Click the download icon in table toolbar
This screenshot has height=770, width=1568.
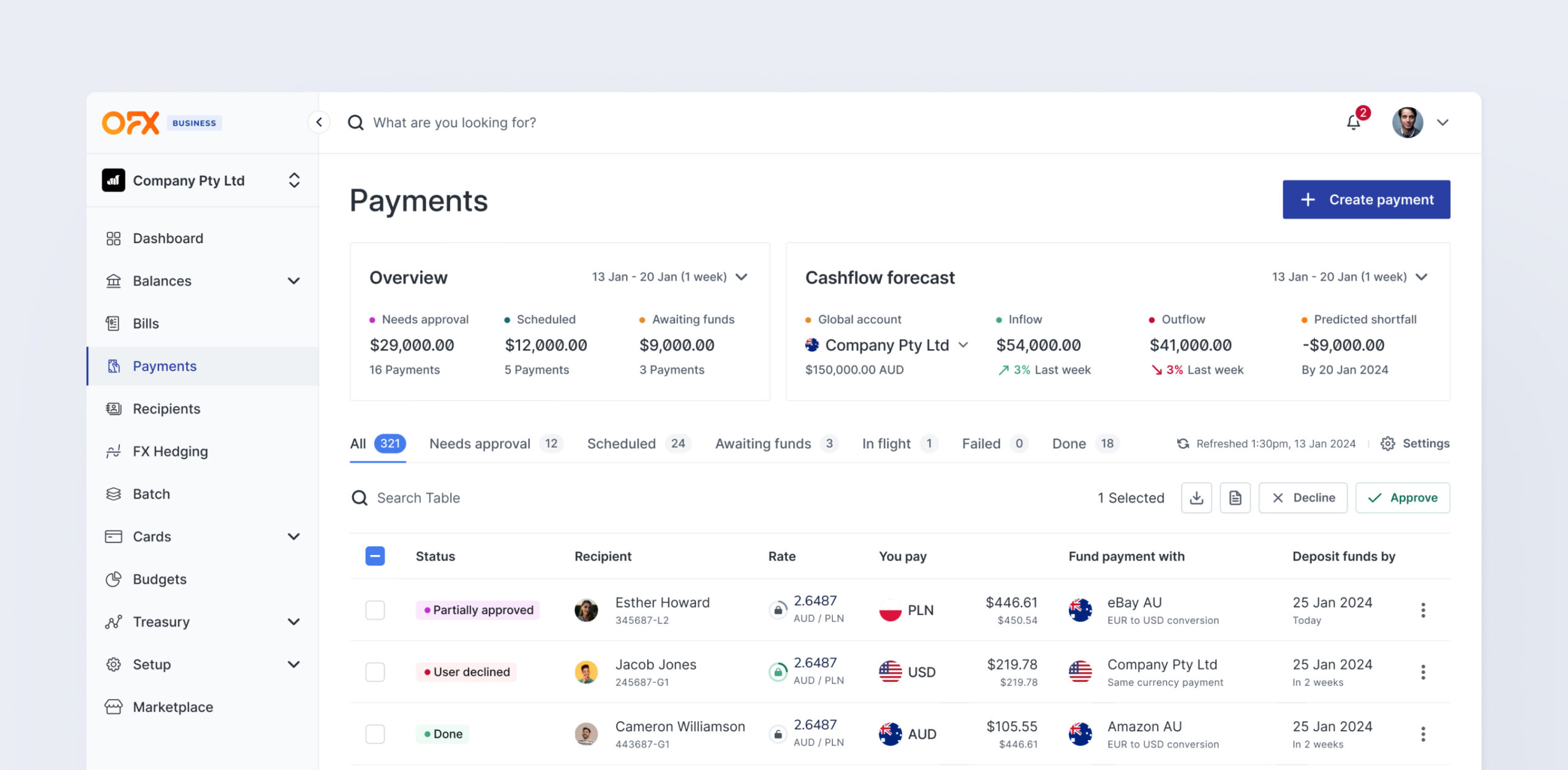[1196, 498]
